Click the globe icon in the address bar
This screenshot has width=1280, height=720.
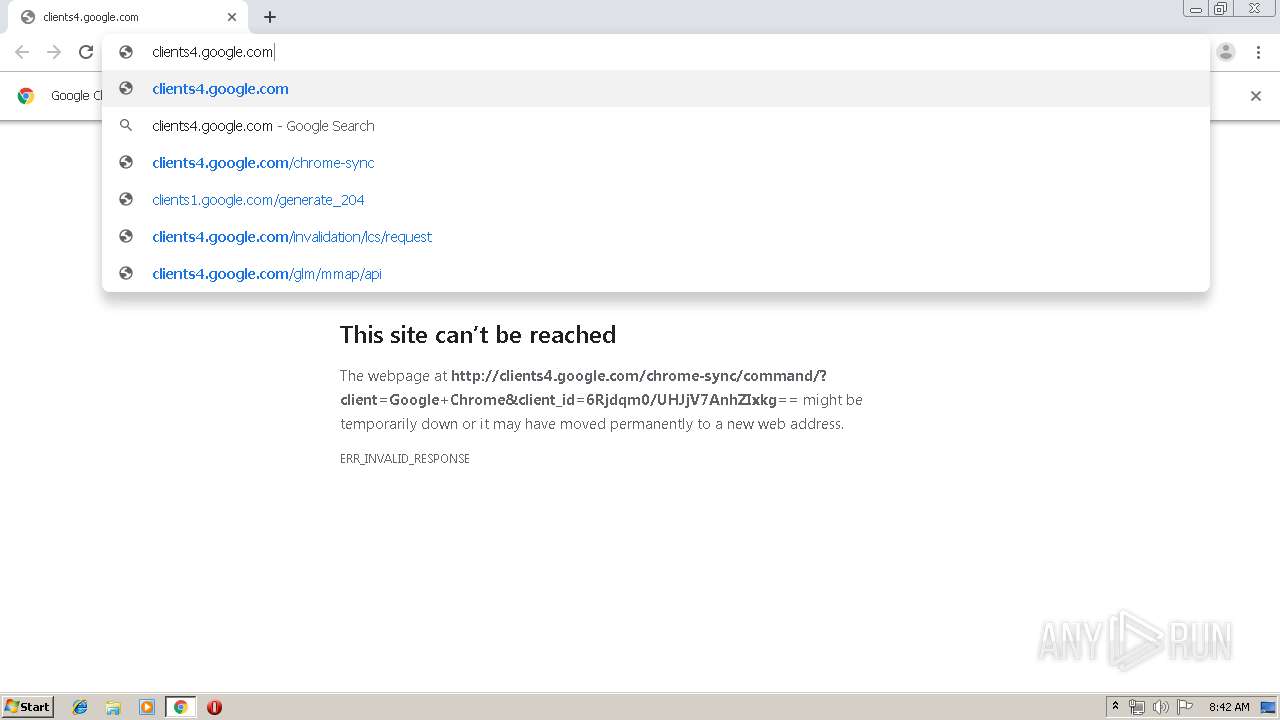pos(126,52)
